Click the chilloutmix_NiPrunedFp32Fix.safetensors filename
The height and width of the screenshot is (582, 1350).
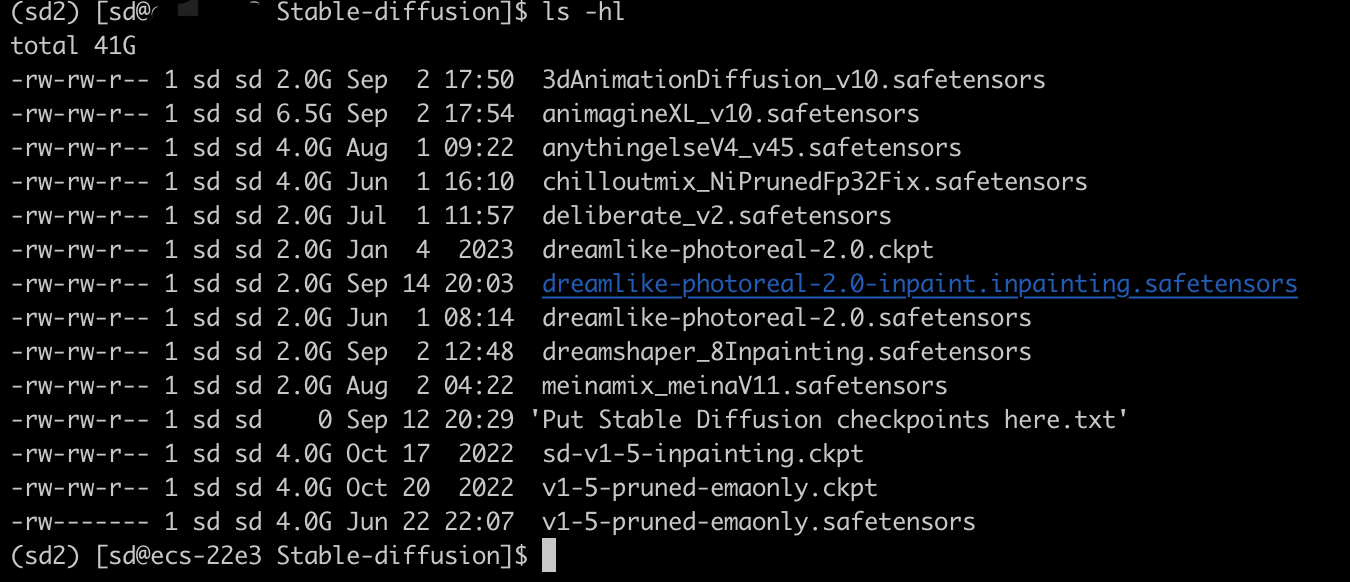coord(815,182)
